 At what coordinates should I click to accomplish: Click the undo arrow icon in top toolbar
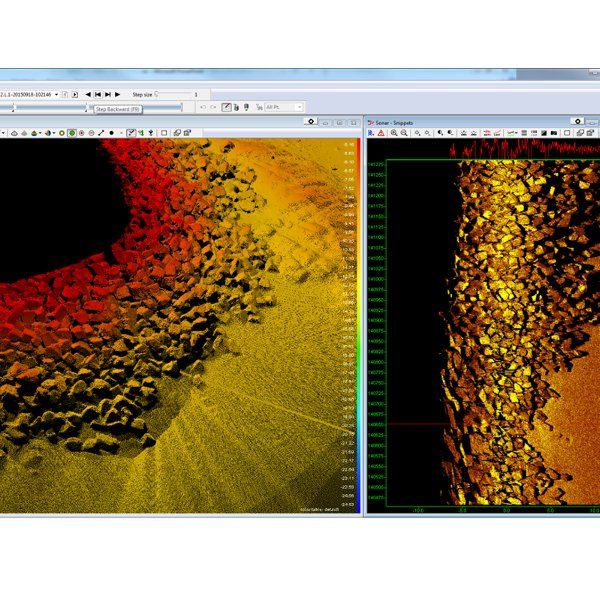tap(203, 107)
